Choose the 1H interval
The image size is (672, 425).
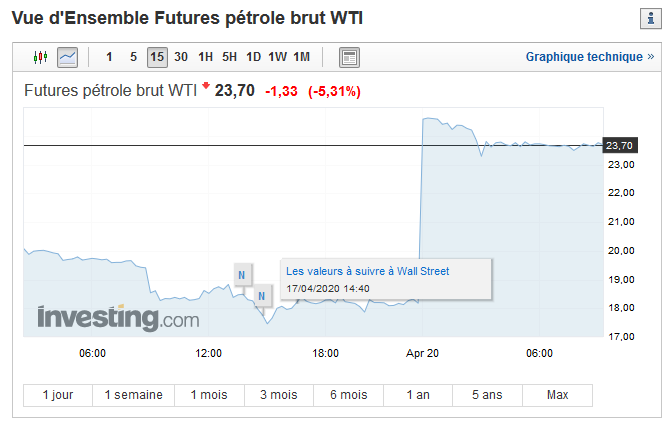coord(205,57)
